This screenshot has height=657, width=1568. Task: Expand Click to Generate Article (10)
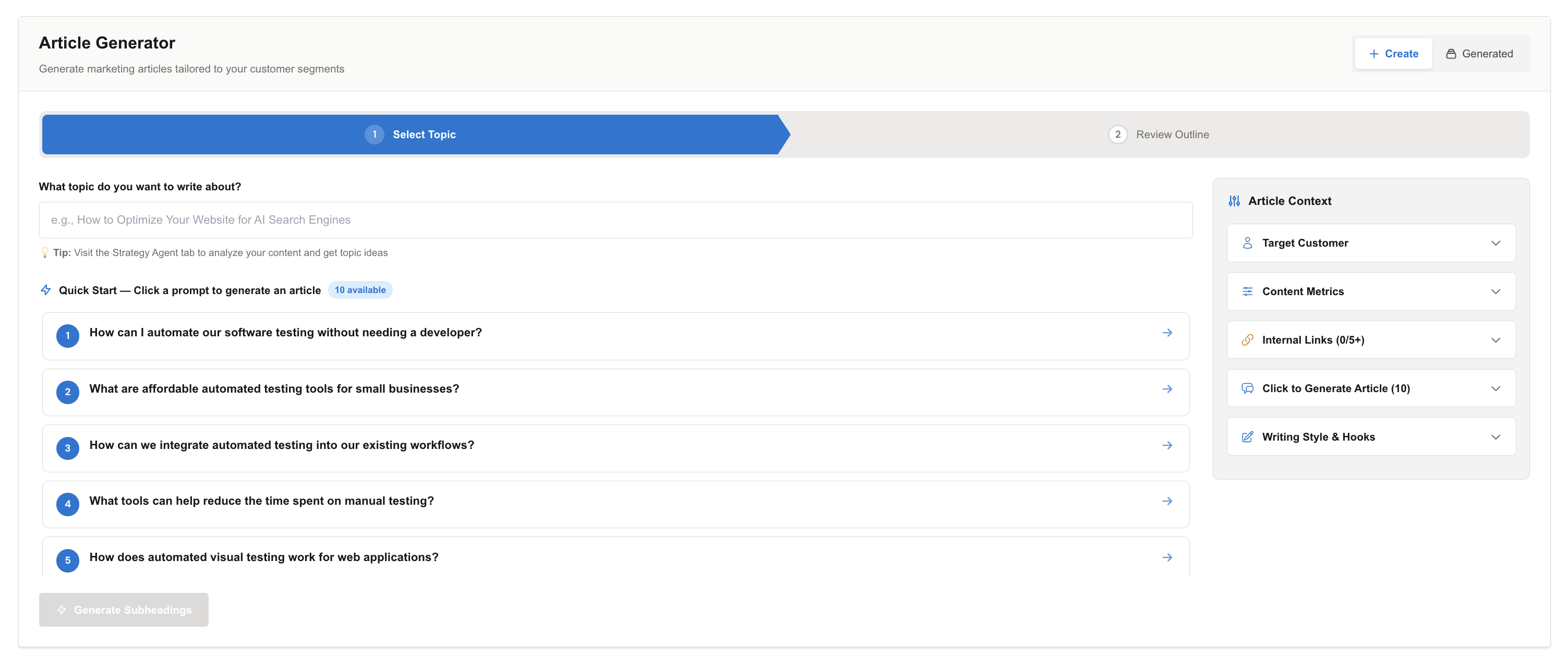pyautogui.click(x=1495, y=389)
